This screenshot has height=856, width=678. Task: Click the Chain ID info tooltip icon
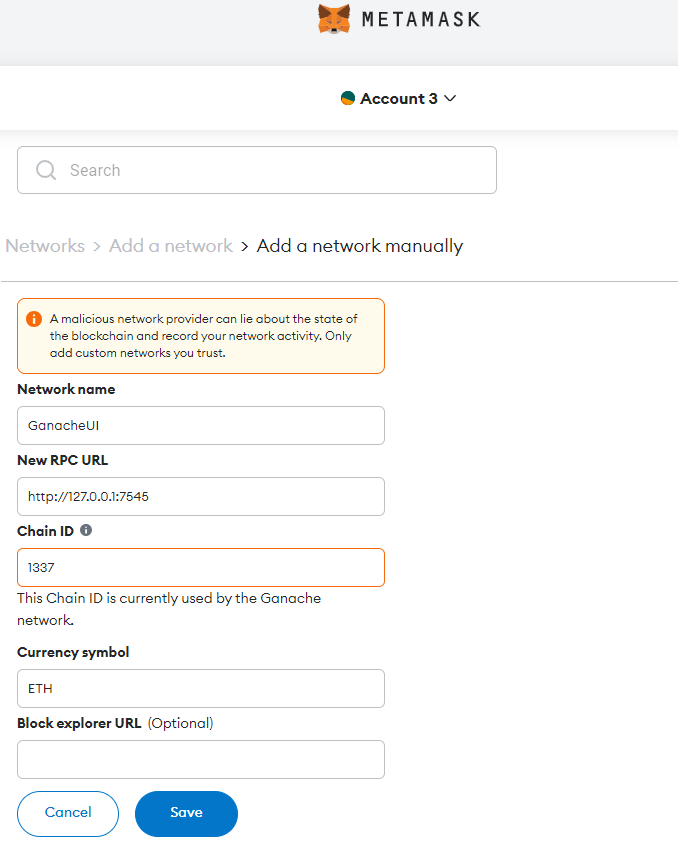(86, 530)
